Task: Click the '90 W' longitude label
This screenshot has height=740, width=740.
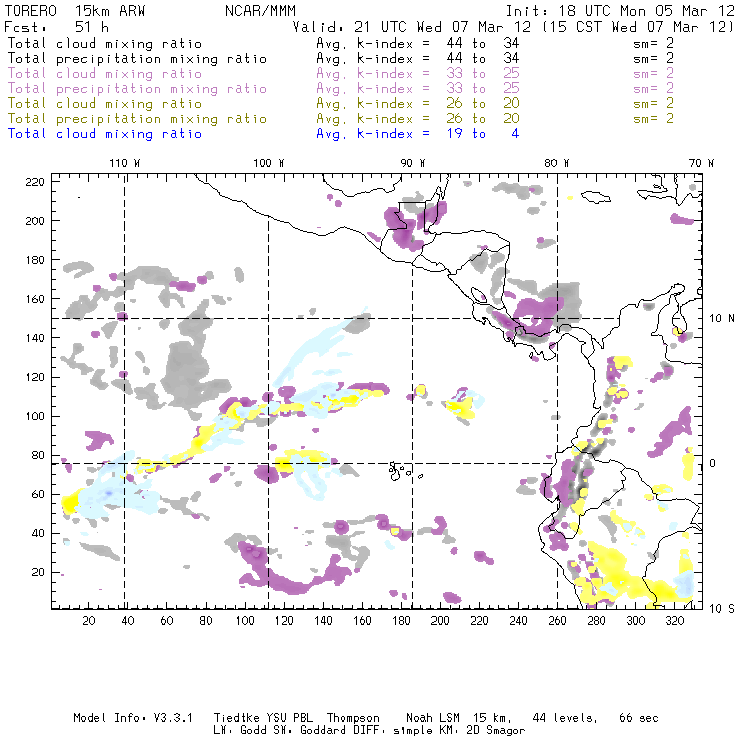Action: coord(413,163)
